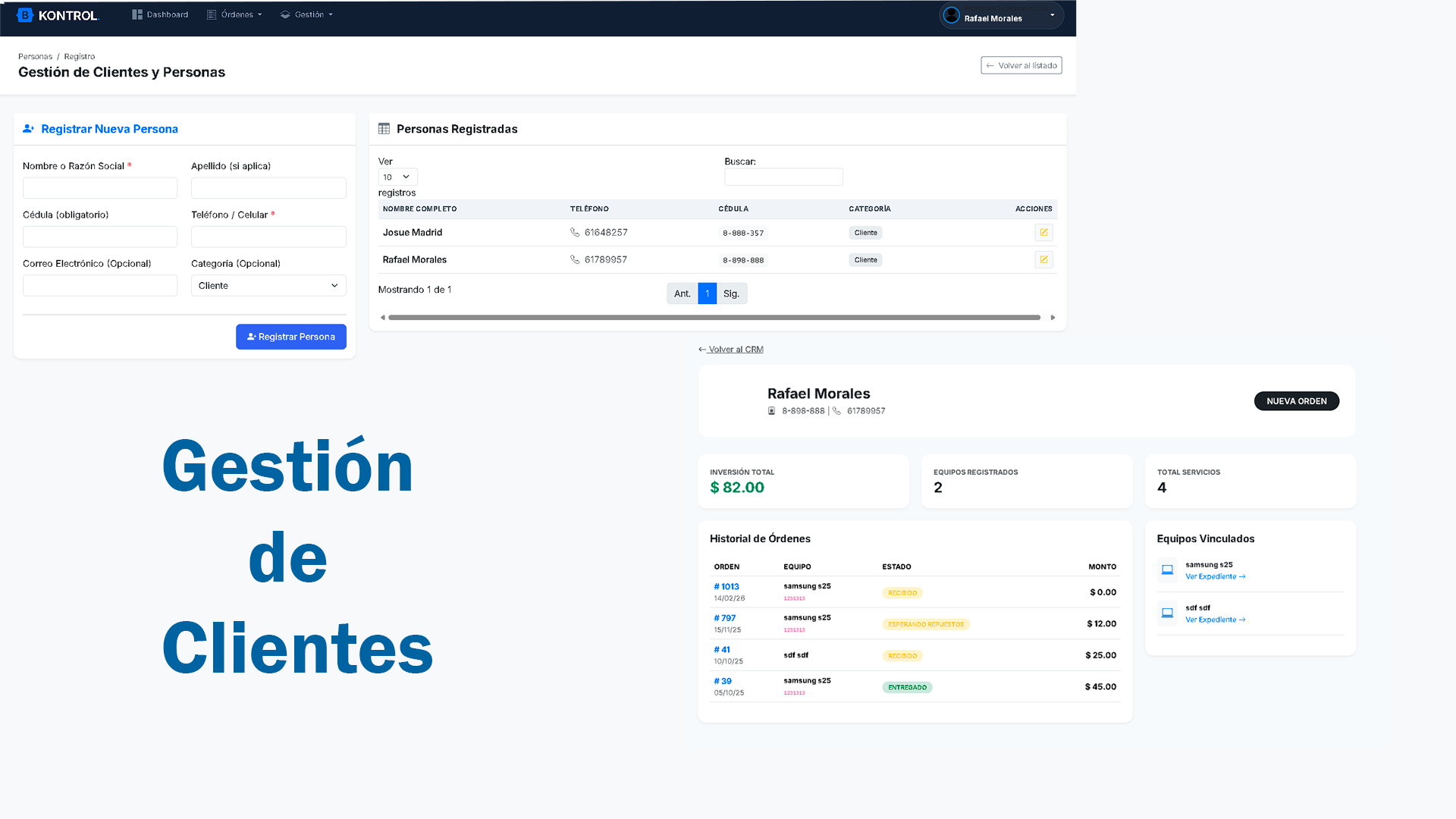Click the samsung s25 laptop icon
The width and height of the screenshot is (1456, 819).
pyautogui.click(x=1167, y=570)
